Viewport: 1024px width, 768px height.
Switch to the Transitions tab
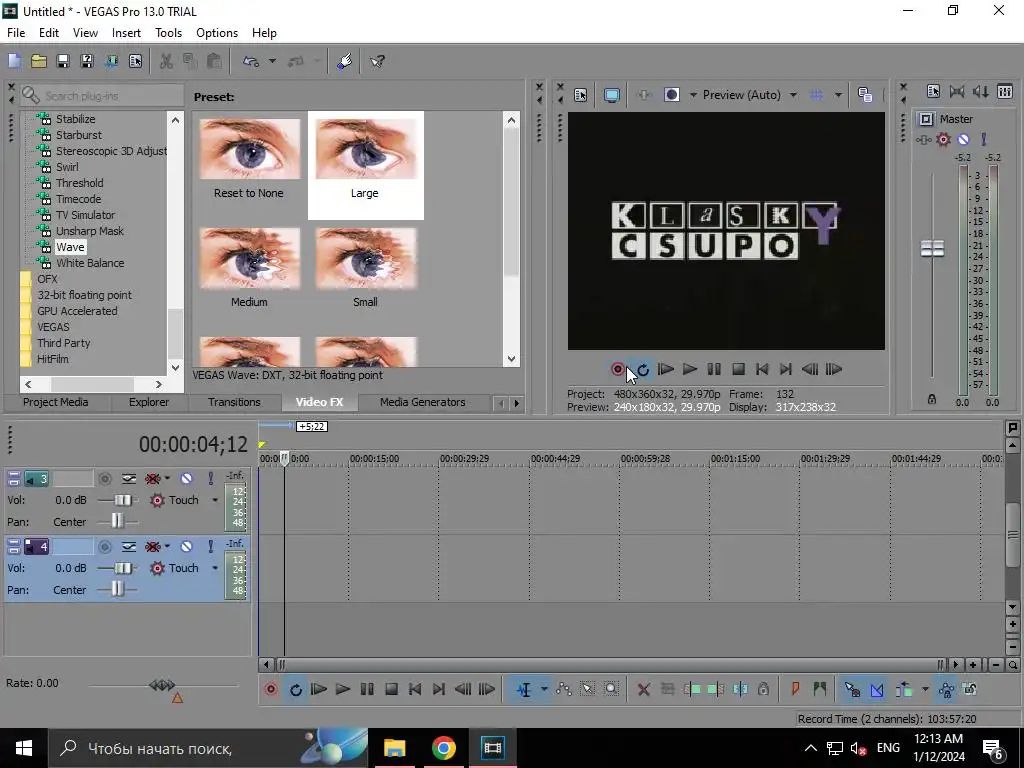click(x=234, y=402)
